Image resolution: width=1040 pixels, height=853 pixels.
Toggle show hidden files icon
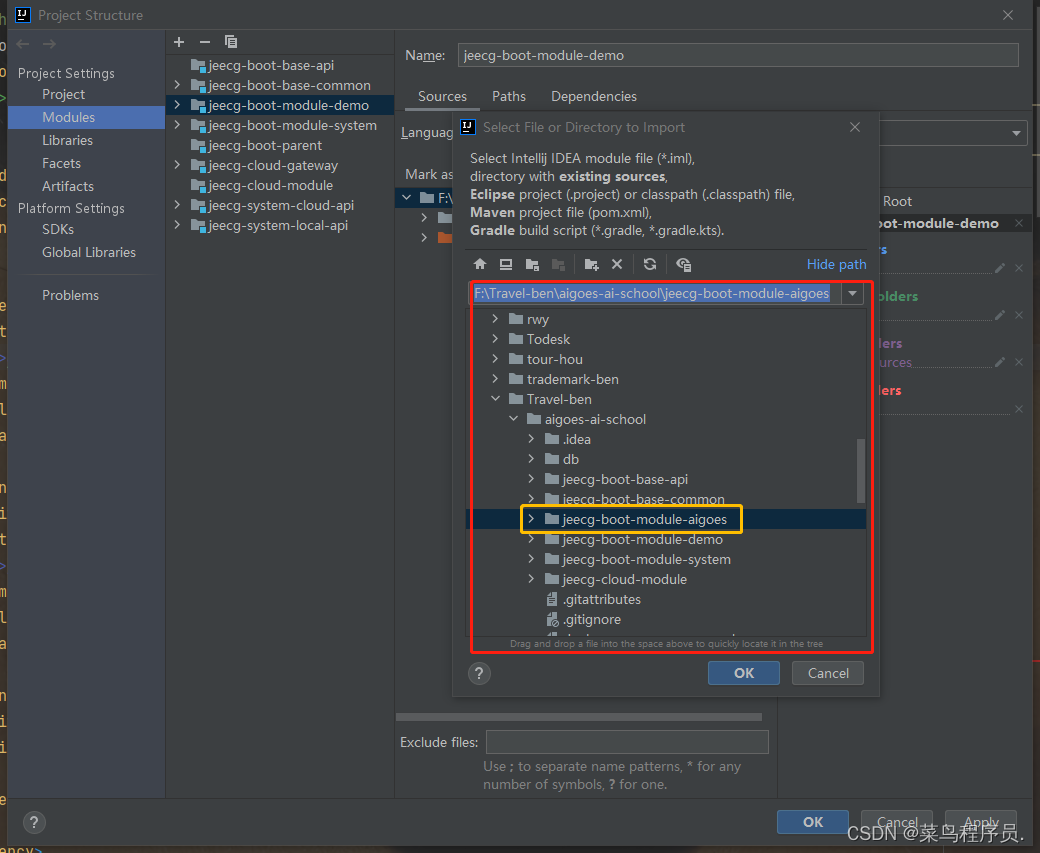683,264
